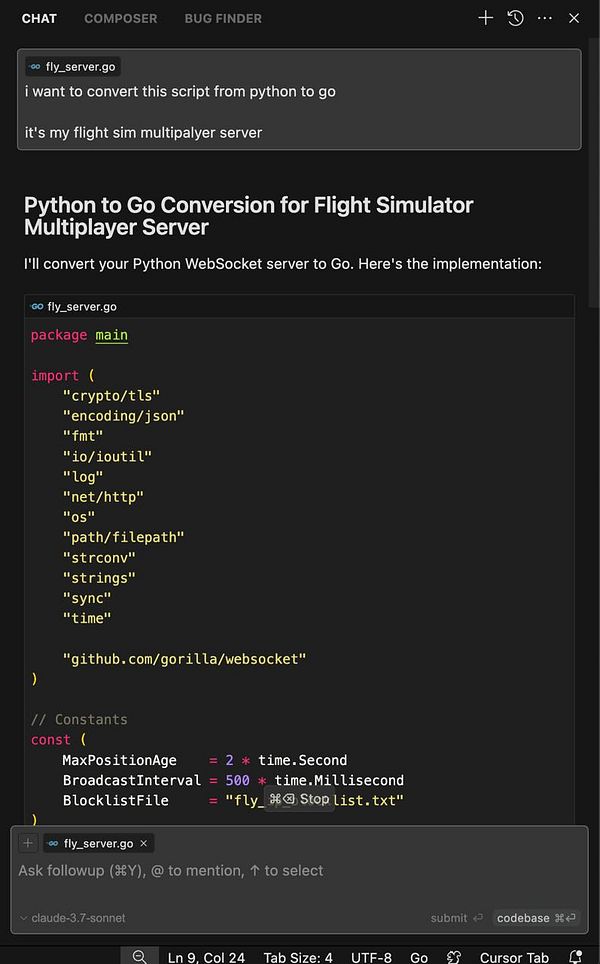Switch to the COMPOSER tab
600x964 pixels.
tap(120, 17)
